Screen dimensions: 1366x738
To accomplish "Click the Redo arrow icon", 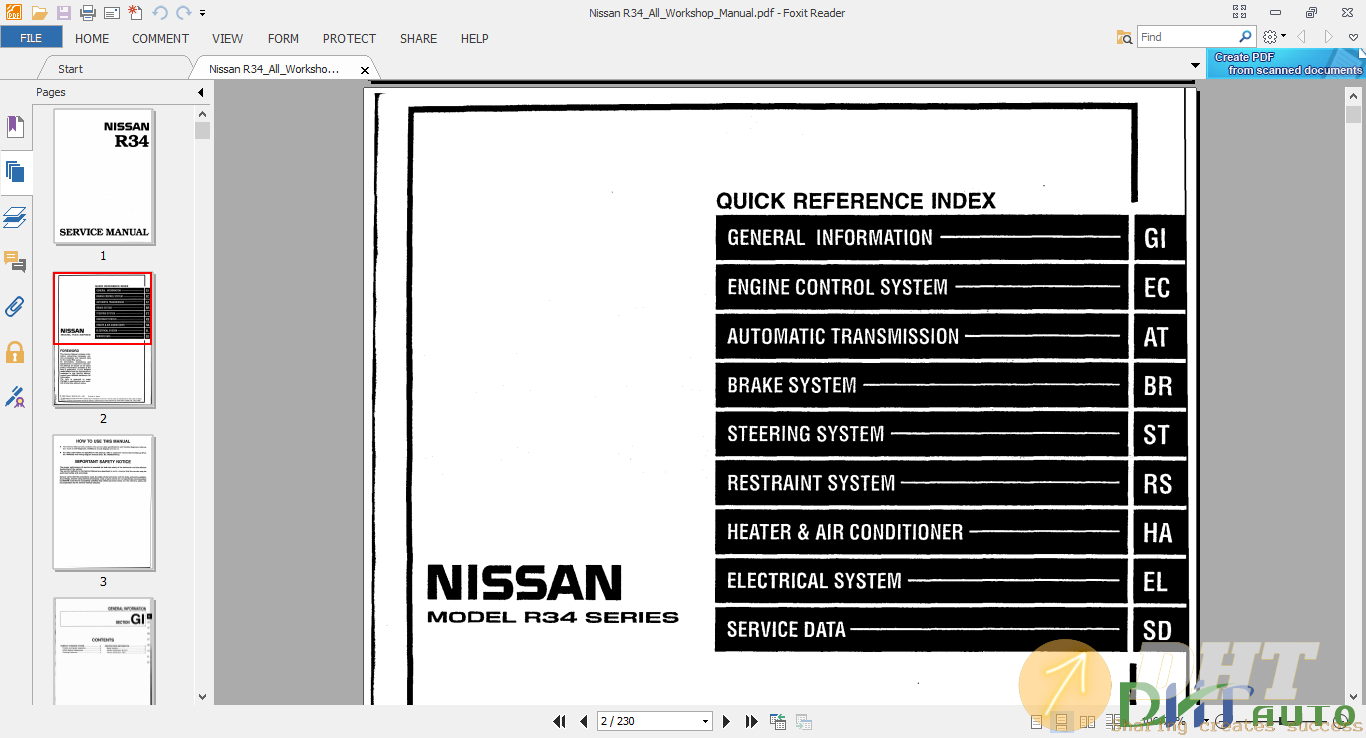I will [x=183, y=13].
